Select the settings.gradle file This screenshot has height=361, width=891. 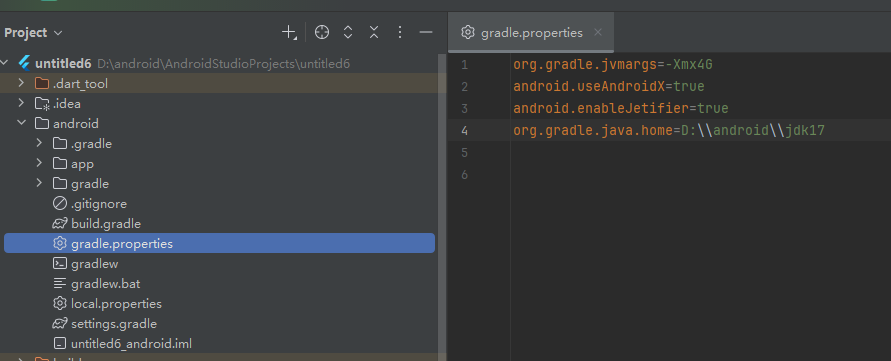tap(114, 323)
